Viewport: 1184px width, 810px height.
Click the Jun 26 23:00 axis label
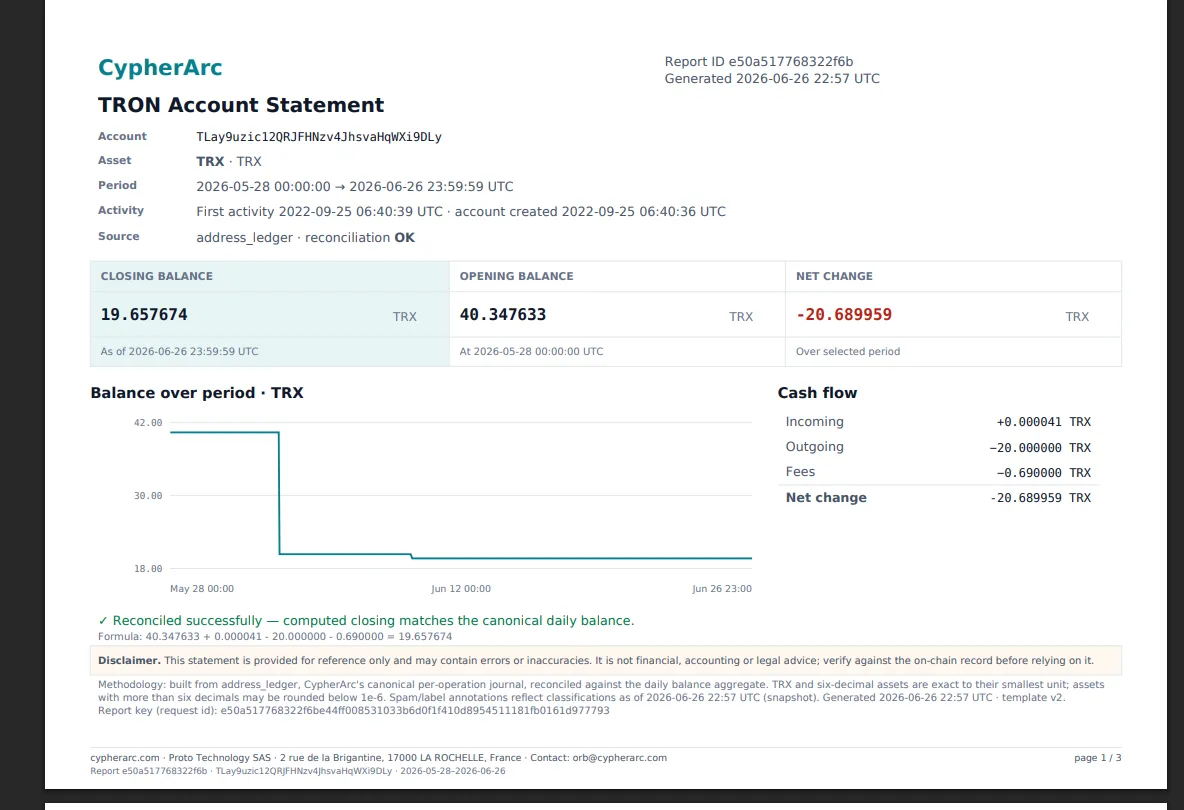coord(722,589)
